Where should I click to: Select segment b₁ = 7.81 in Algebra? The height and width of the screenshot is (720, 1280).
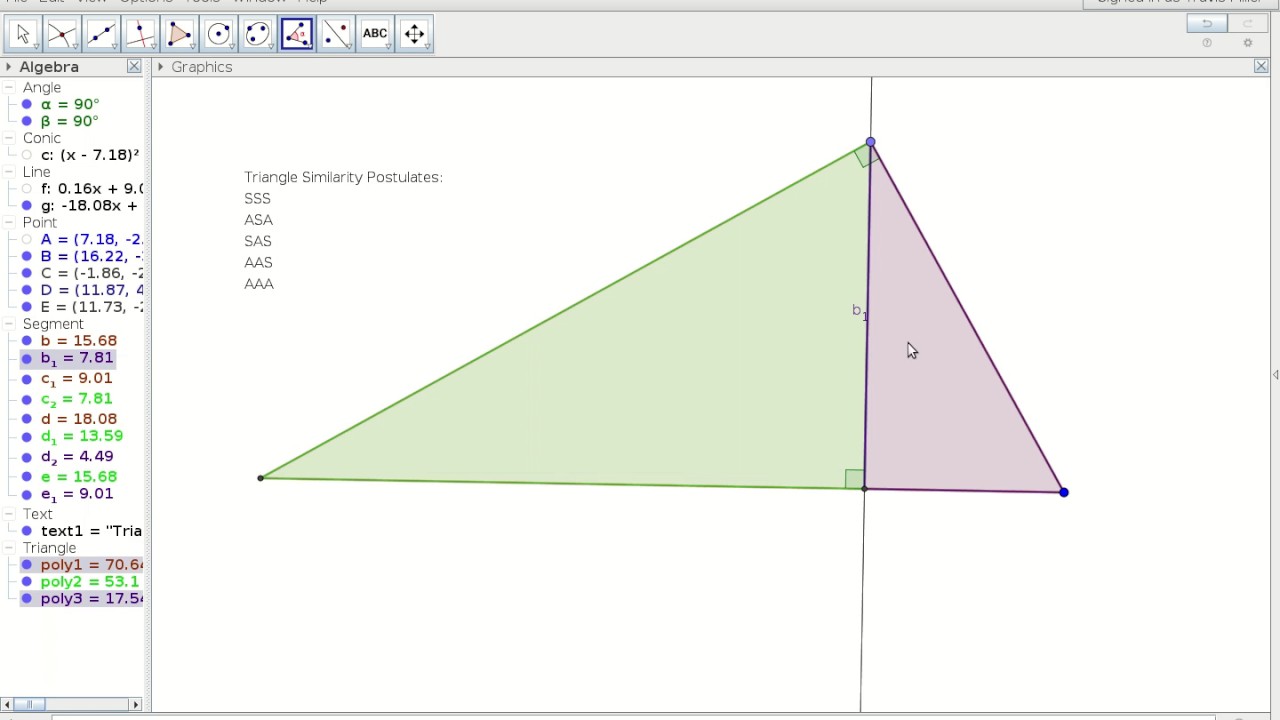[x=76, y=358]
